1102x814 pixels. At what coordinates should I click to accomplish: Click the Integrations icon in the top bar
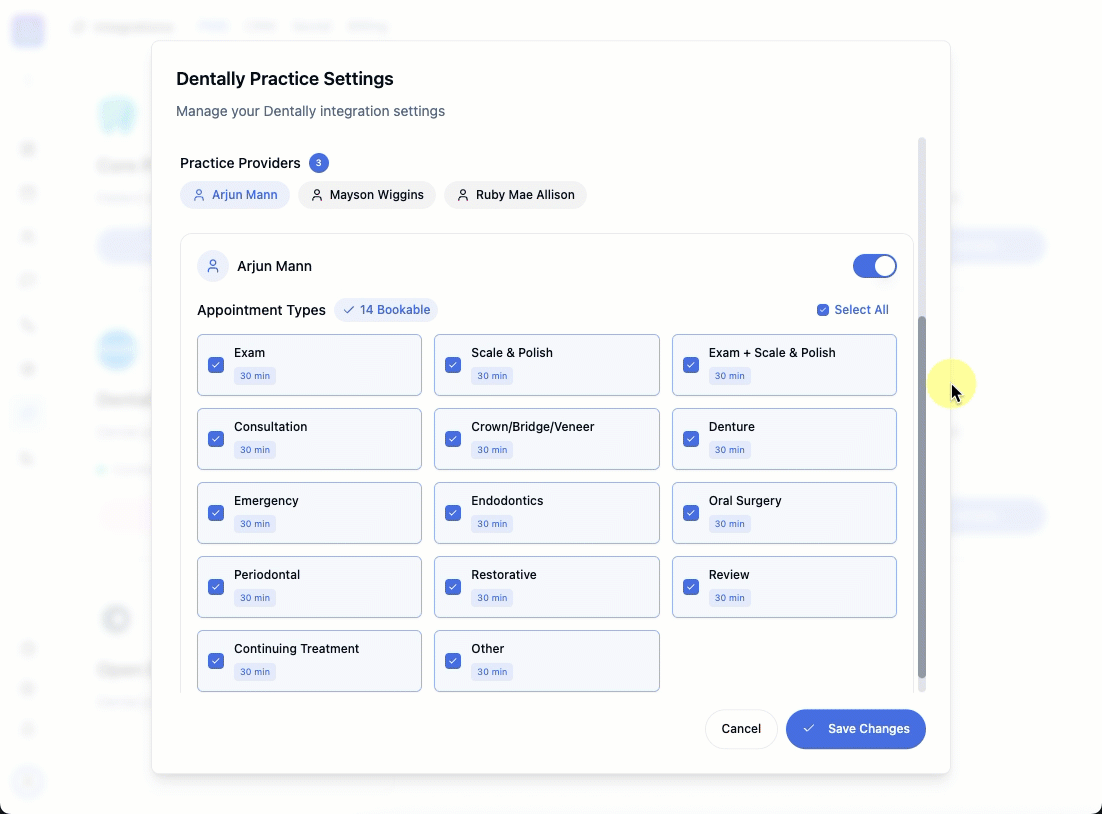80,27
